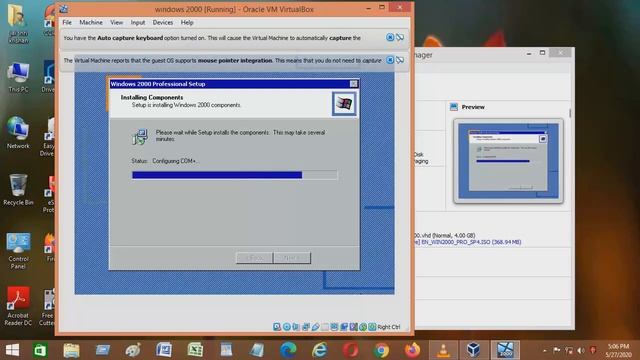Image resolution: width=640 pixels, height=360 pixels.
Task: Open Google Chrome from taskbar
Action: [x=381, y=350]
